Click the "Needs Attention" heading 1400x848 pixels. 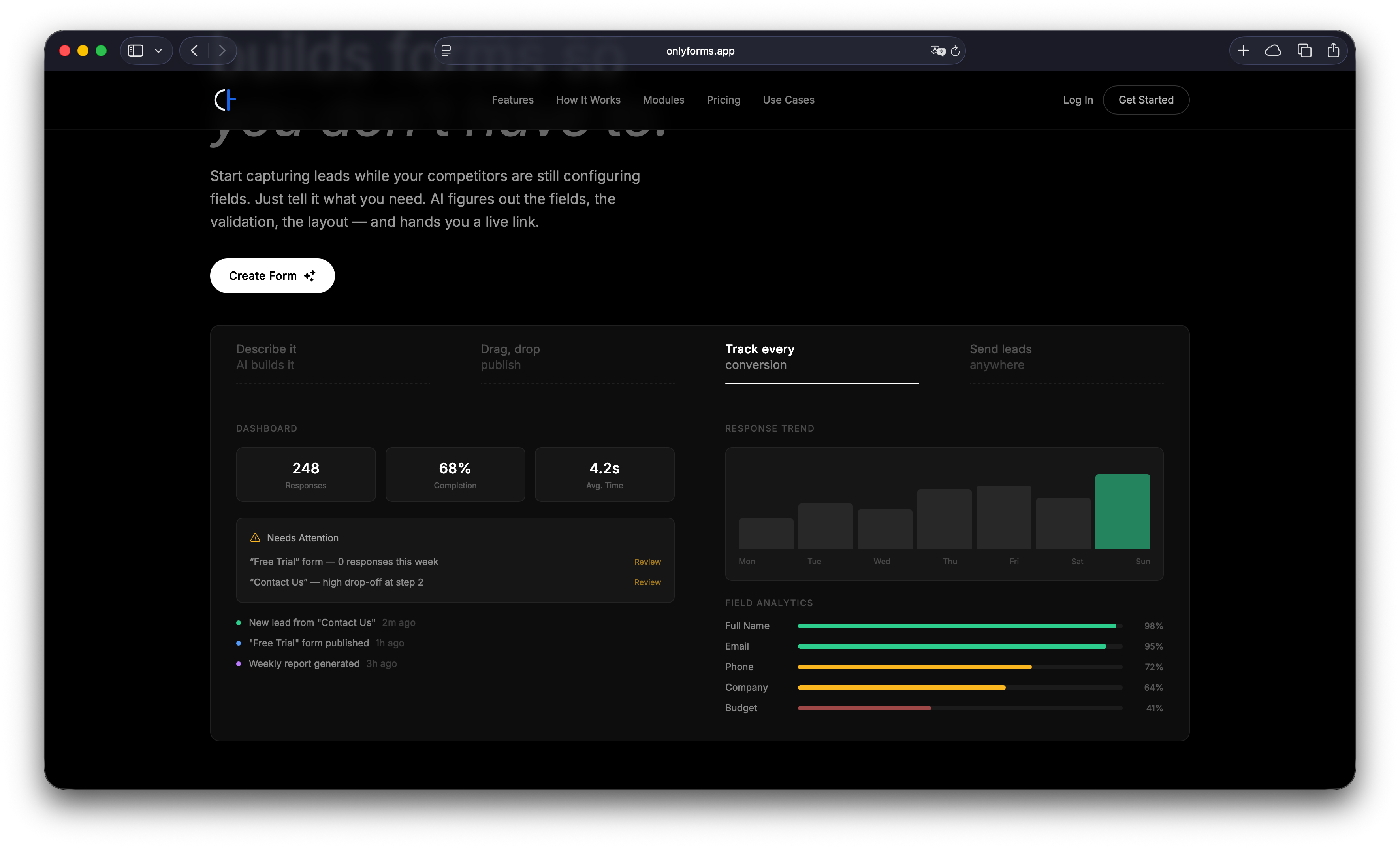(x=302, y=538)
